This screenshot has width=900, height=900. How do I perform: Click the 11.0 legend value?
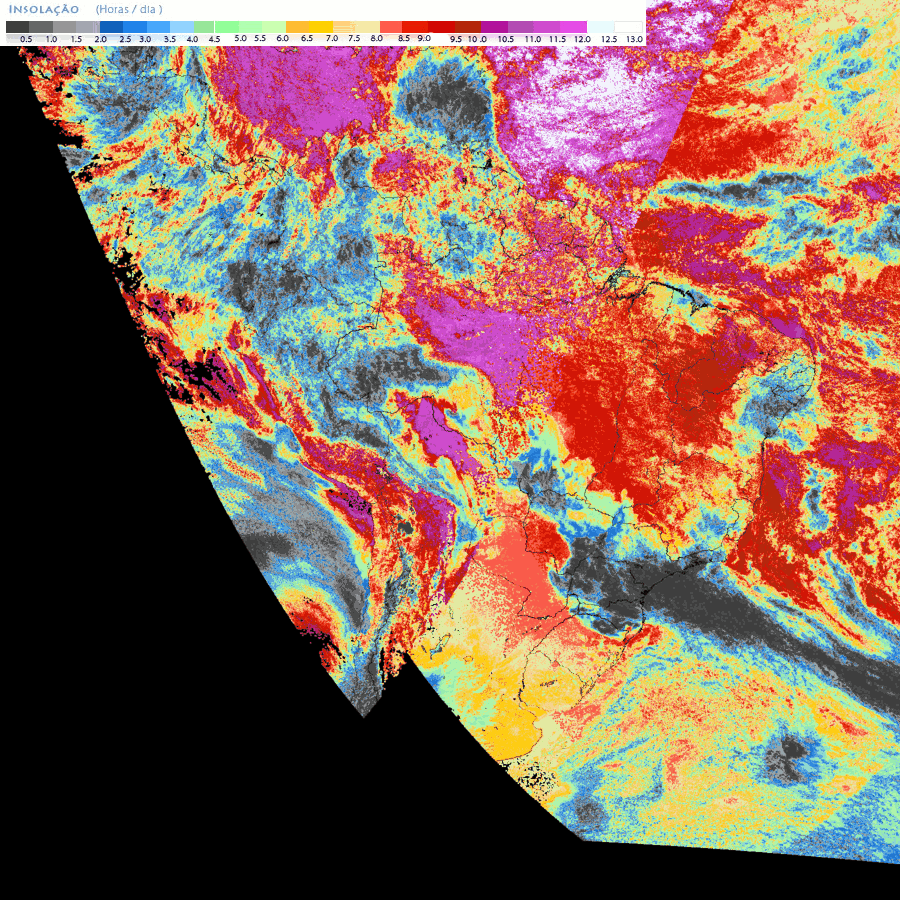533,40
